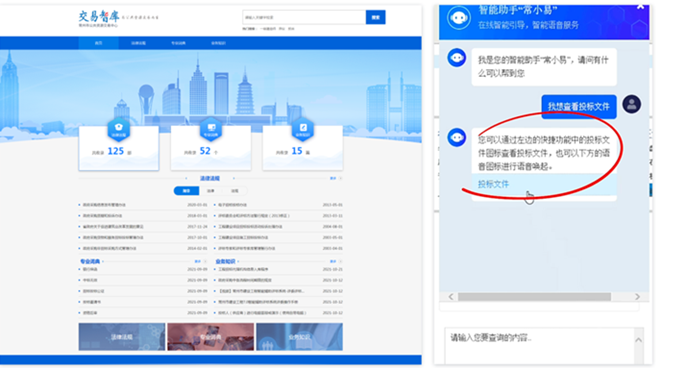The image size is (686, 368).
Task: Click the 请输入您要查询的内容 input box
Action: coord(540,346)
